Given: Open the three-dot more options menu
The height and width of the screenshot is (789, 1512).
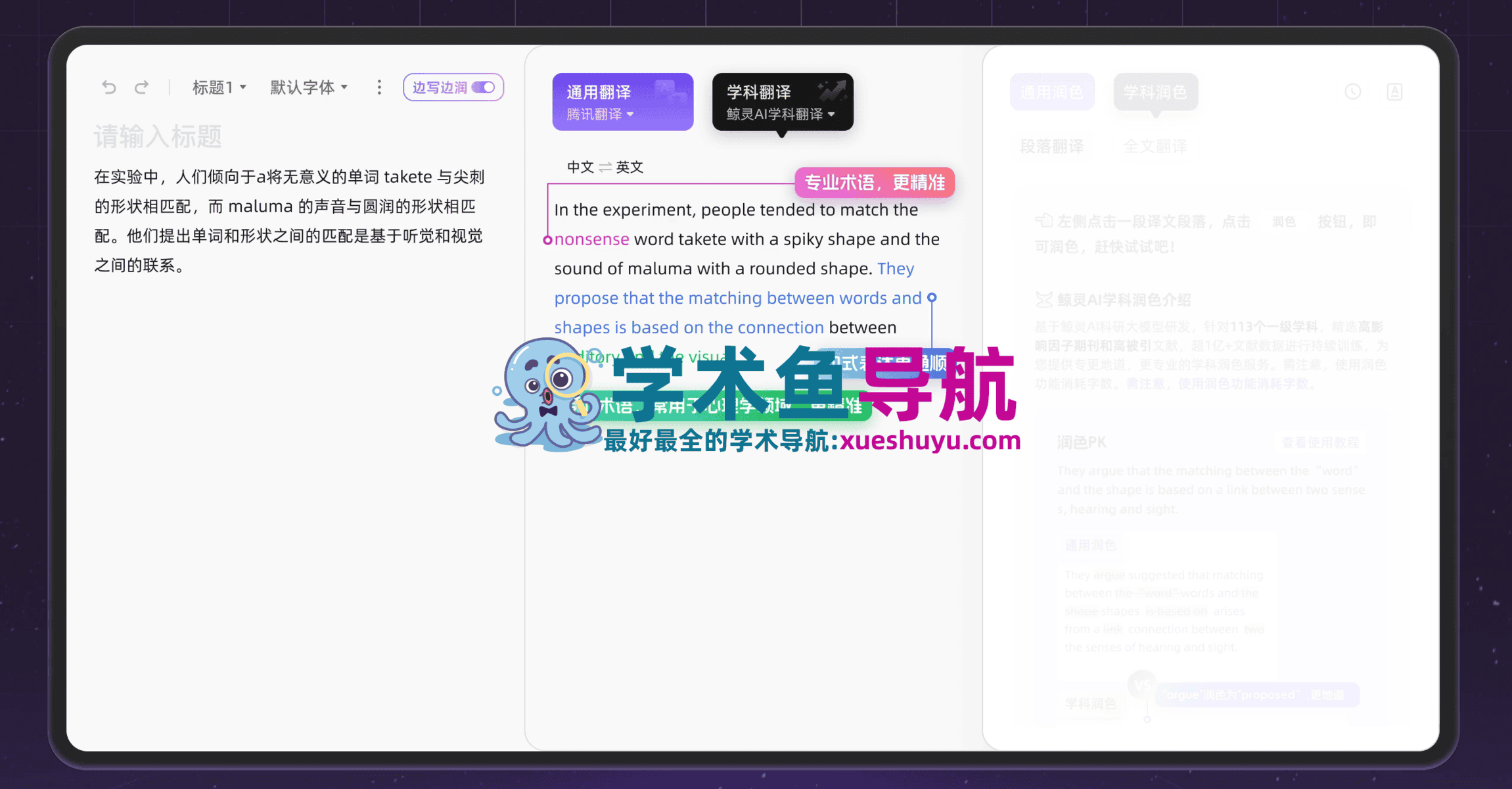Looking at the screenshot, I should [379, 87].
